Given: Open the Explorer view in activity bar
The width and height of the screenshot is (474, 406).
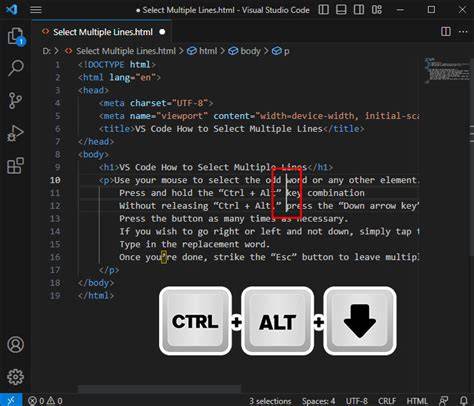Looking at the screenshot, I should (x=16, y=36).
